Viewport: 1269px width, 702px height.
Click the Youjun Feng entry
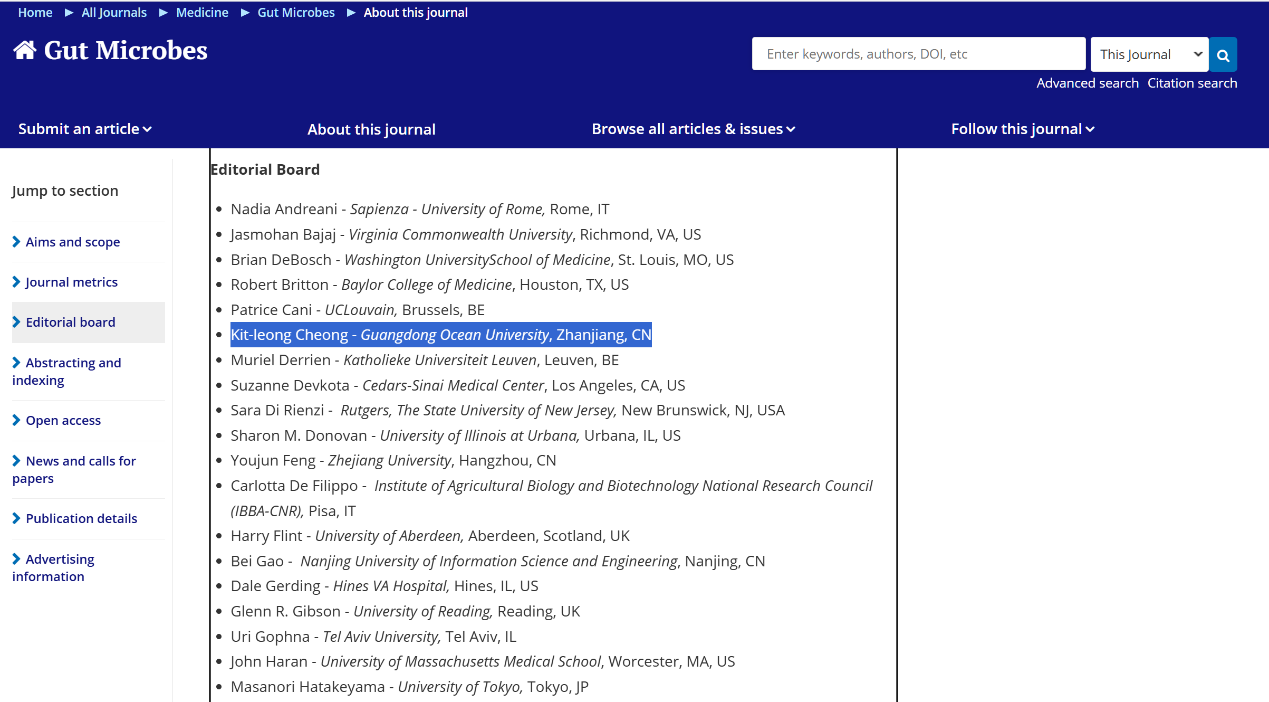(393, 460)
